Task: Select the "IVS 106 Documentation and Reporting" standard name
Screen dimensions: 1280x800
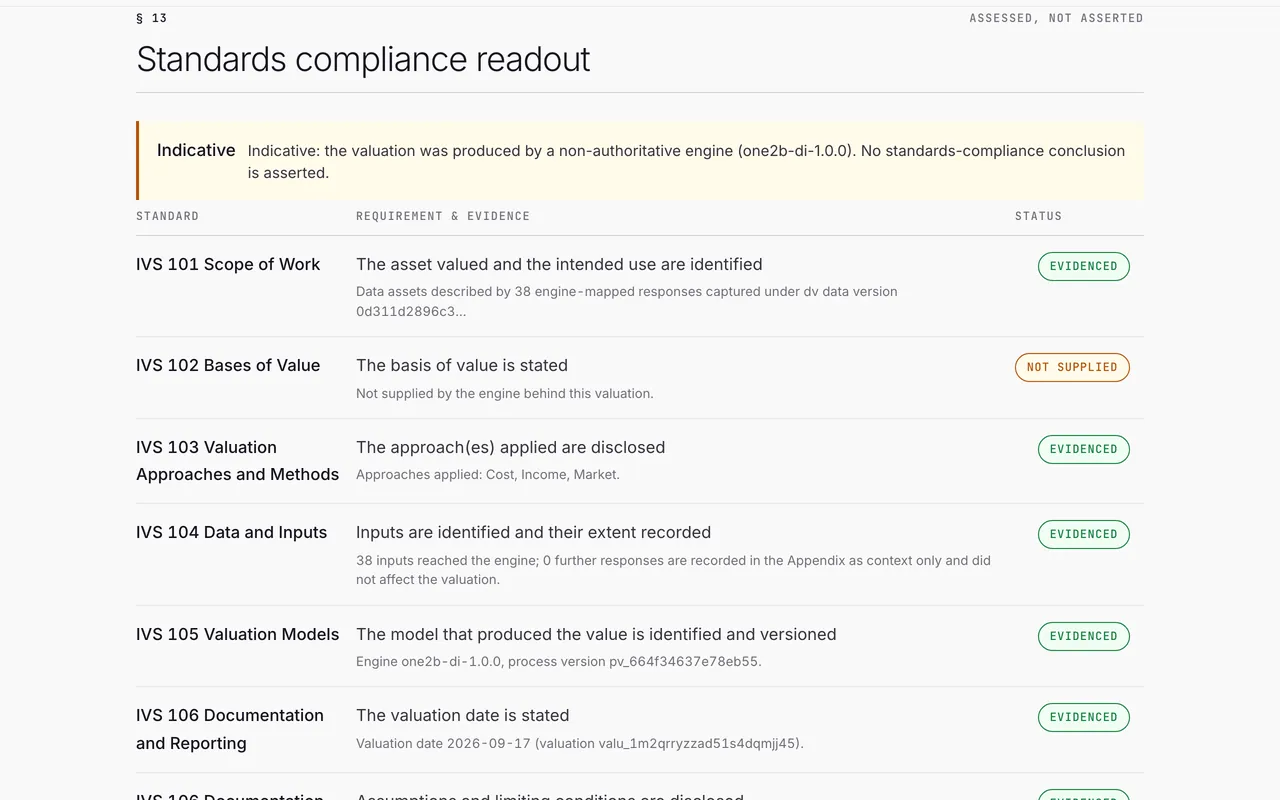Action: (x=230, y=729)
